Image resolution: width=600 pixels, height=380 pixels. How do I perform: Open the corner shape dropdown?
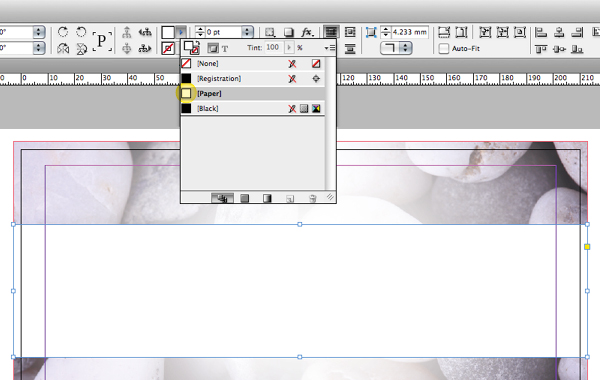(x=396, y=48)
